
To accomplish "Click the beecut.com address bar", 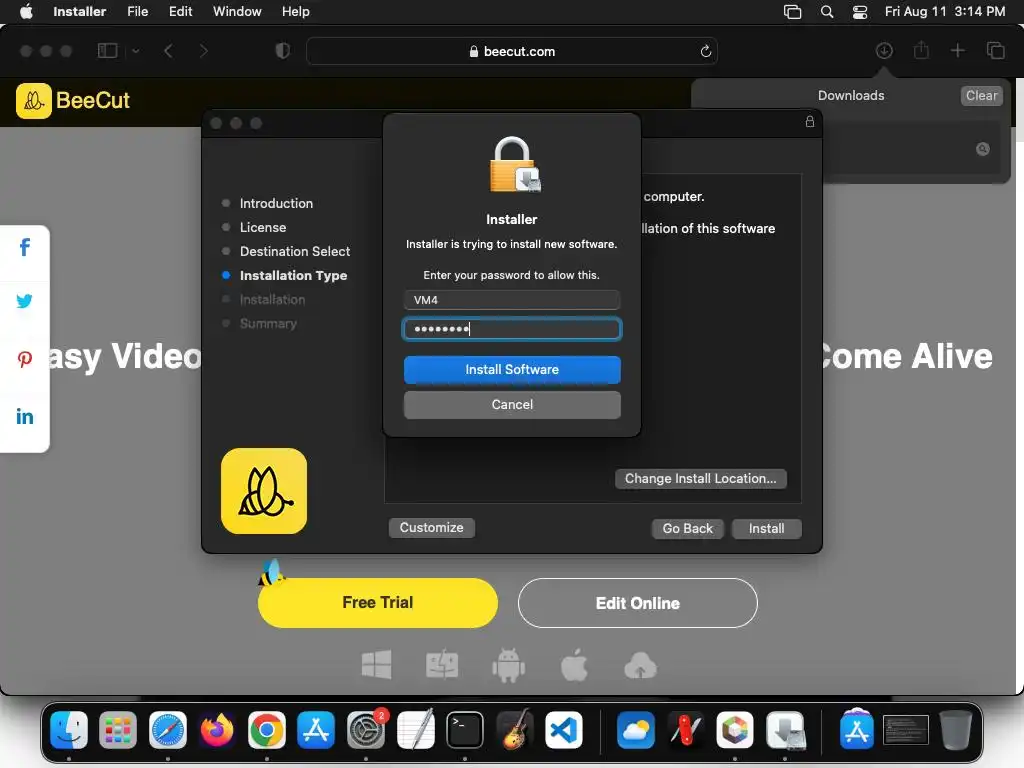I will coord(512,51).
